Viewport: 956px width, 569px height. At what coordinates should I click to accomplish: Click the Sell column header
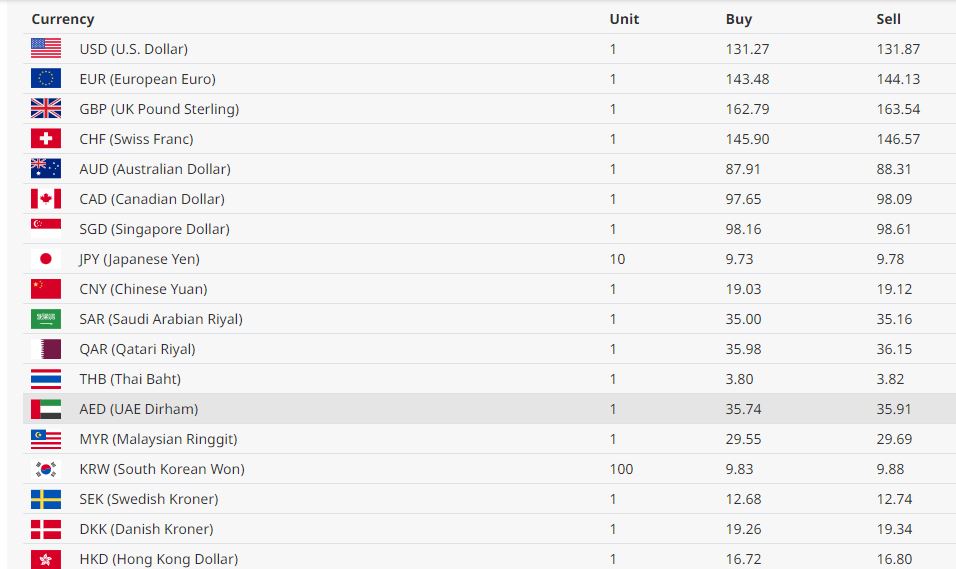(888, 19)
